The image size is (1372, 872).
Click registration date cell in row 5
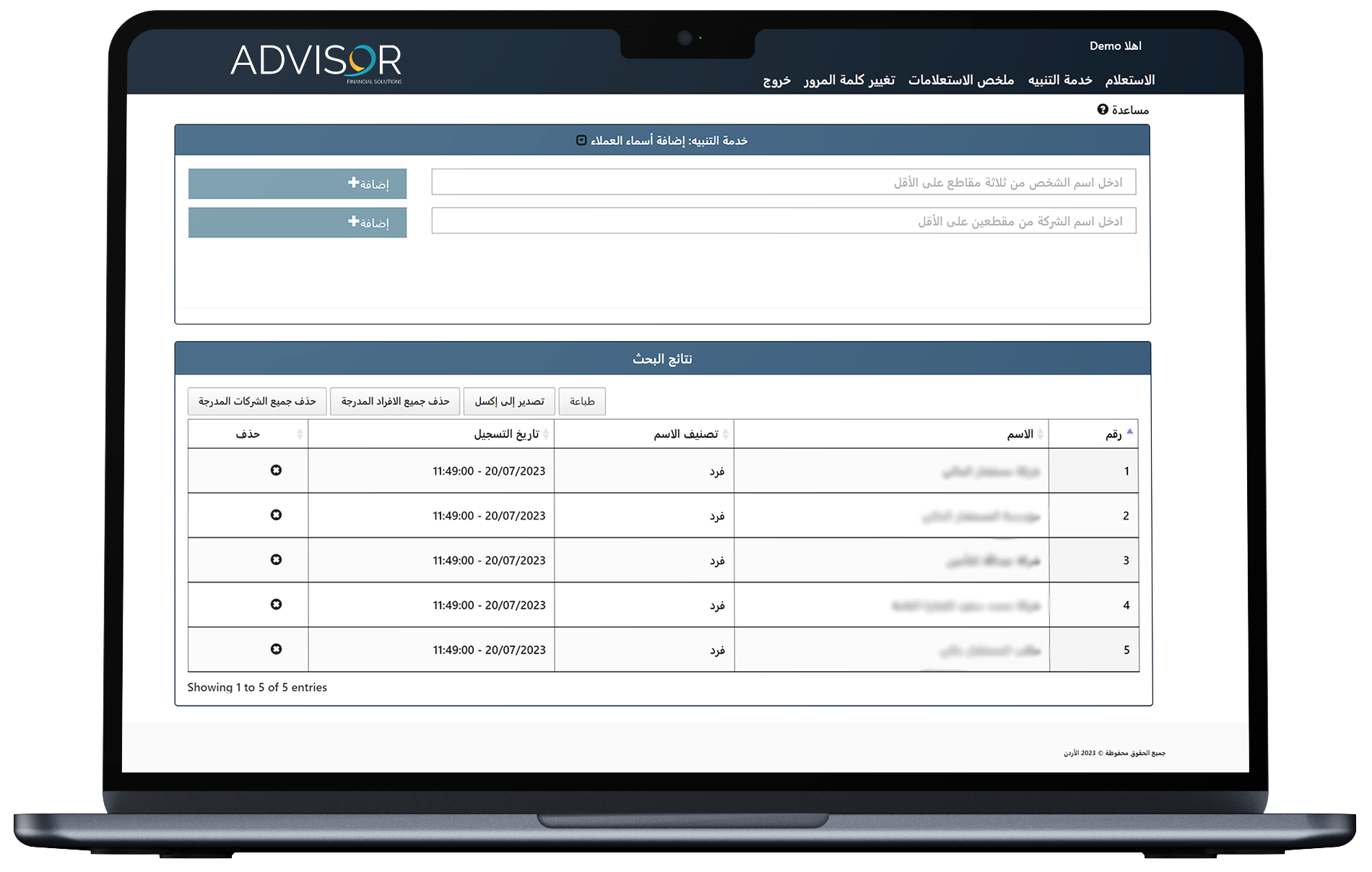431,650
